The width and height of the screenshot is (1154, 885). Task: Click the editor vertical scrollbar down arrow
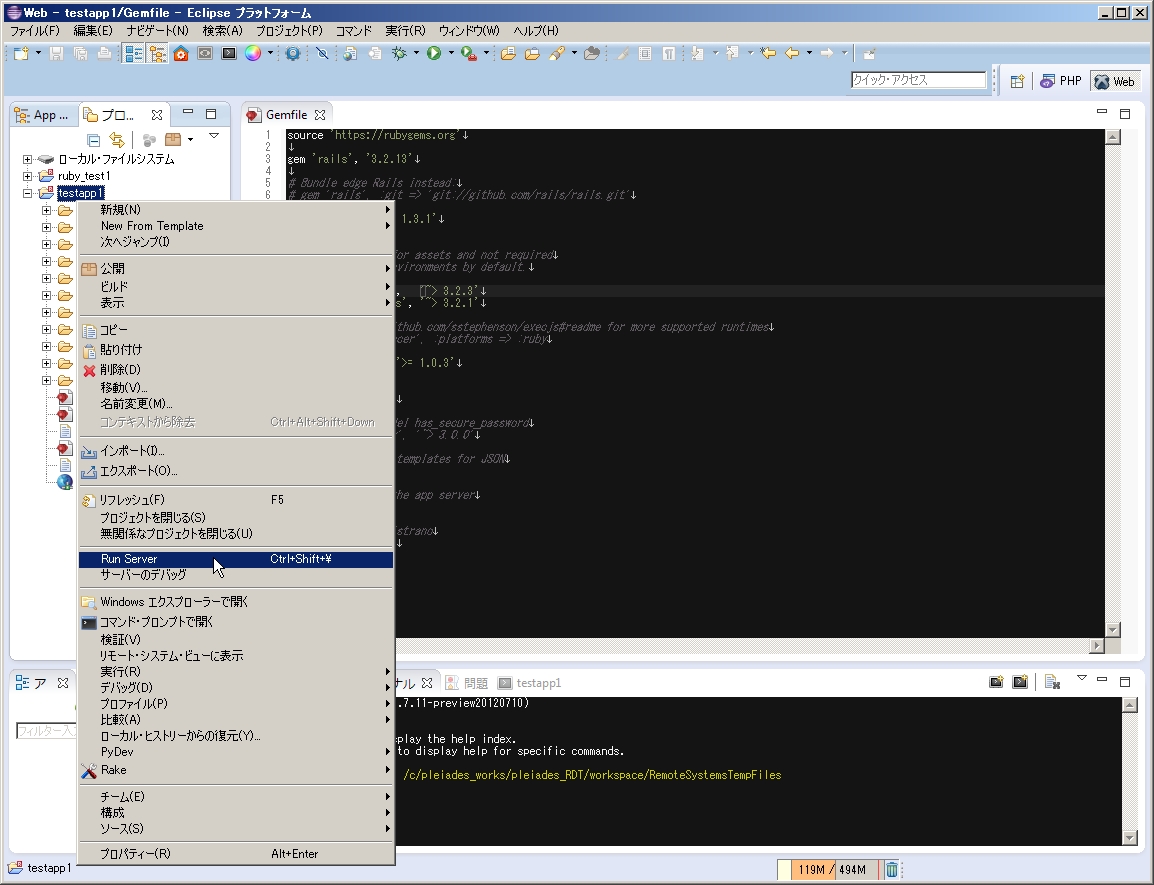point(1113,630)
